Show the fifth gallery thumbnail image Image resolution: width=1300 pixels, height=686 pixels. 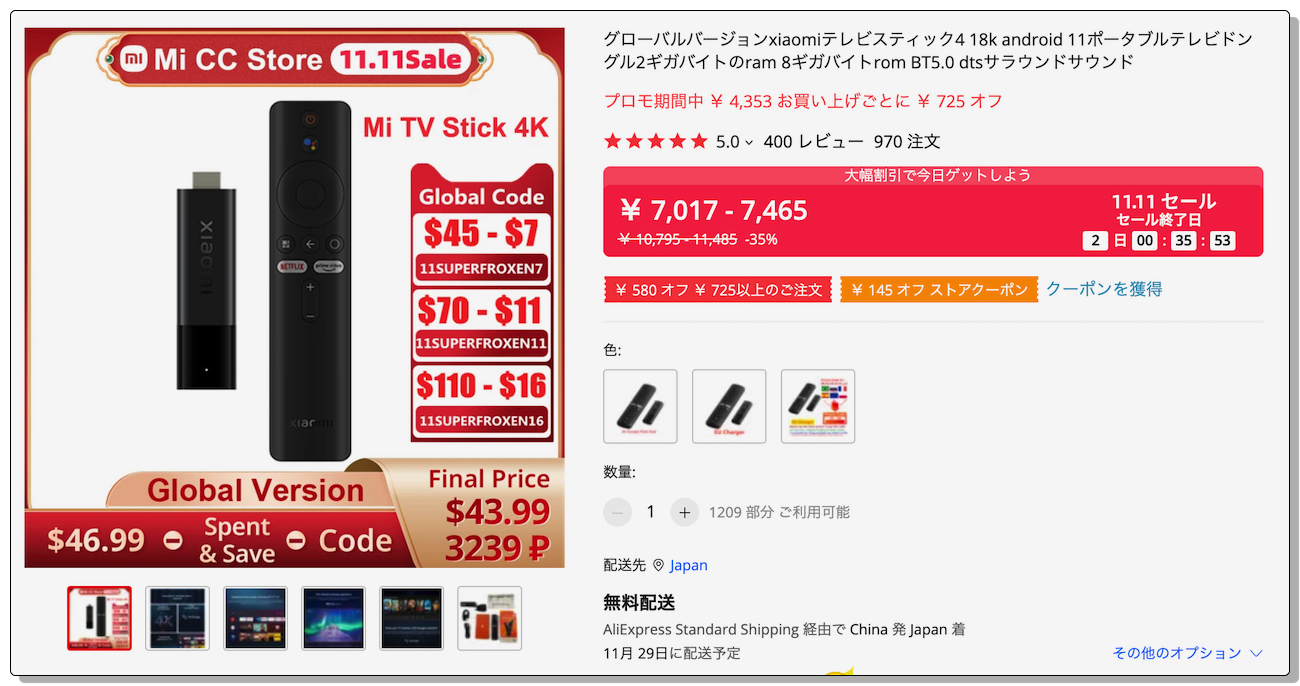click(411, 618)
